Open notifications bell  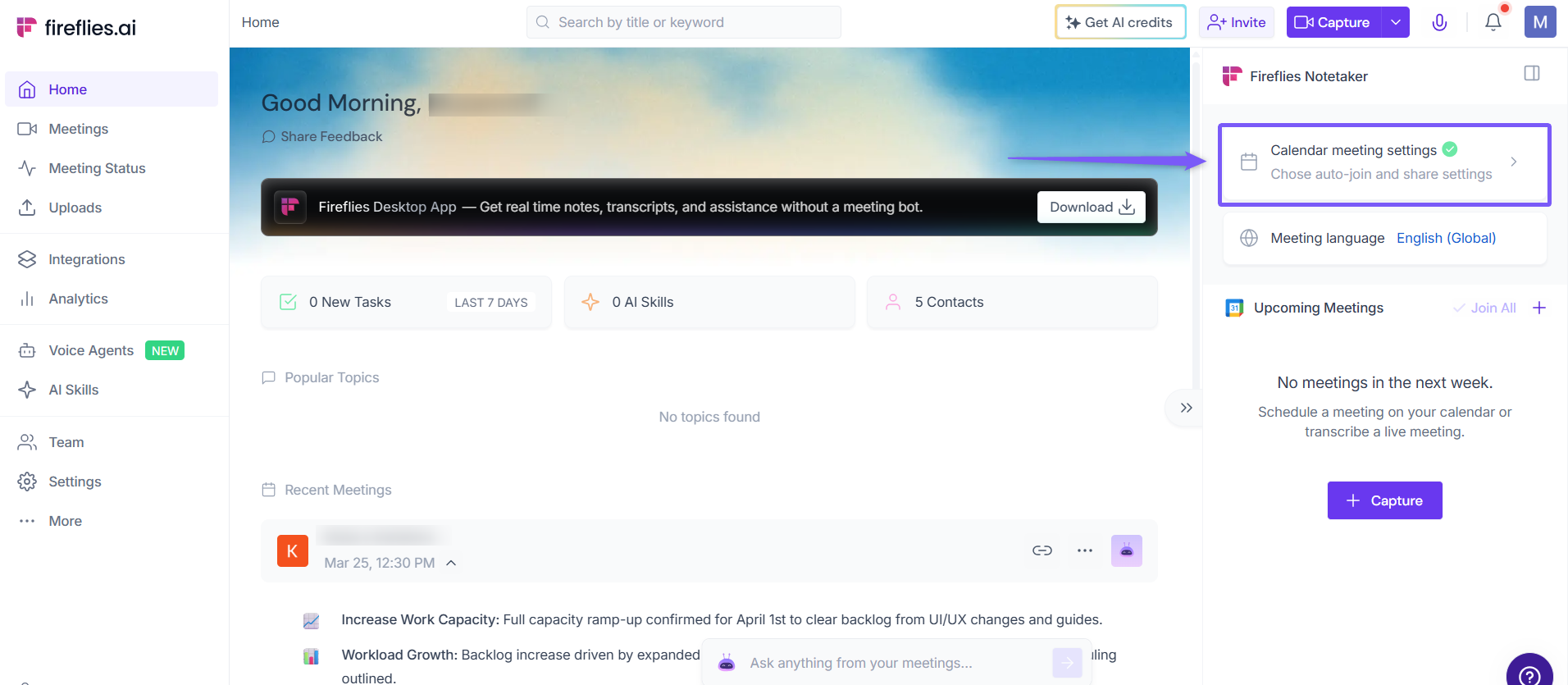tap(1493, 22)
